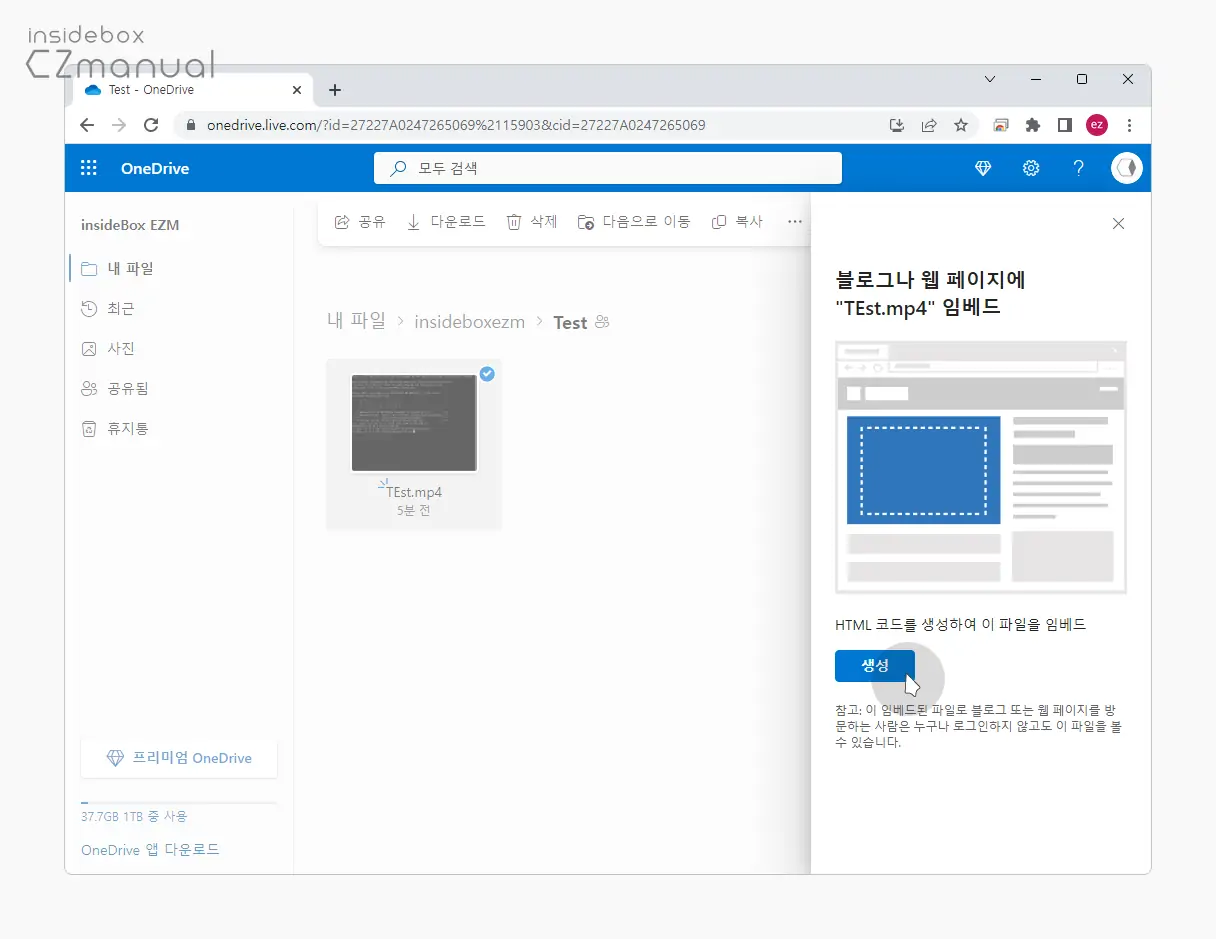
Task: Click 공유 share in the command bar
Action: tap(359, 222)
